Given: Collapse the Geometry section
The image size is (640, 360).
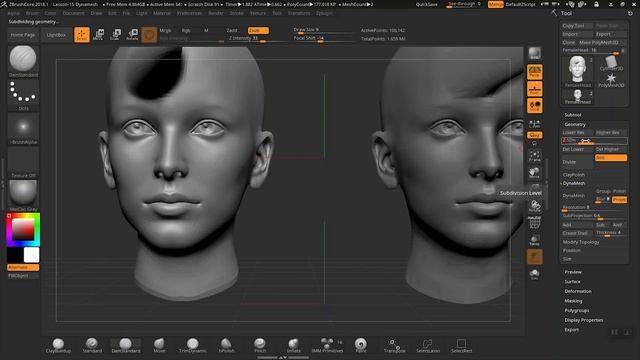Looking at the screenshot, I should tap(575, 124).
